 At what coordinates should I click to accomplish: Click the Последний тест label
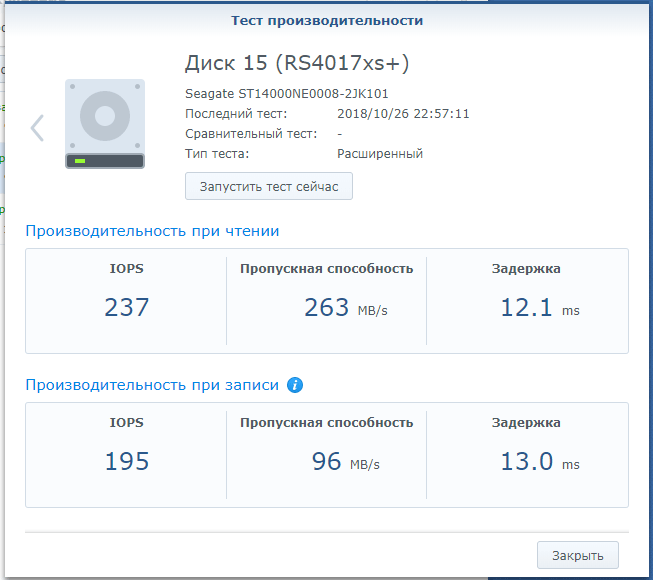[x=236, y=114]
